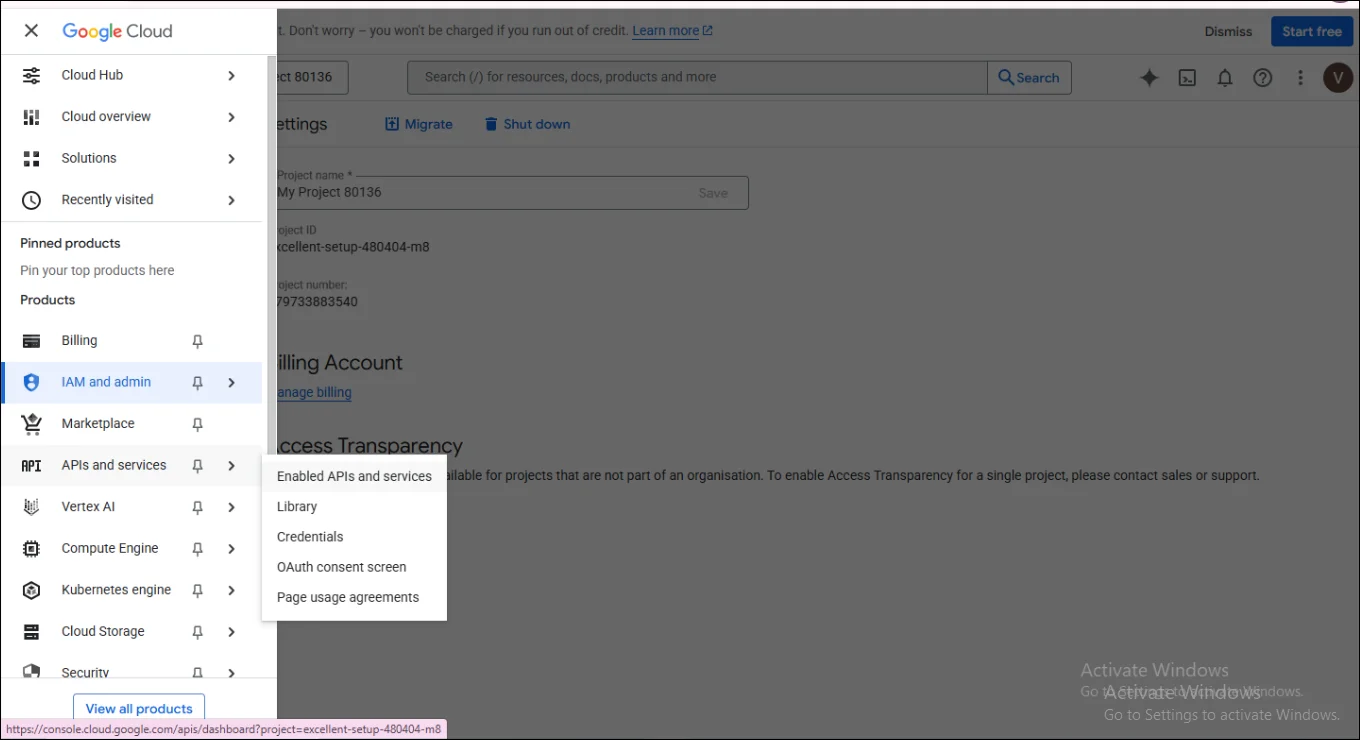Click the Cloud overview icon
The image size is (1360, 740).
pos(31,117)
